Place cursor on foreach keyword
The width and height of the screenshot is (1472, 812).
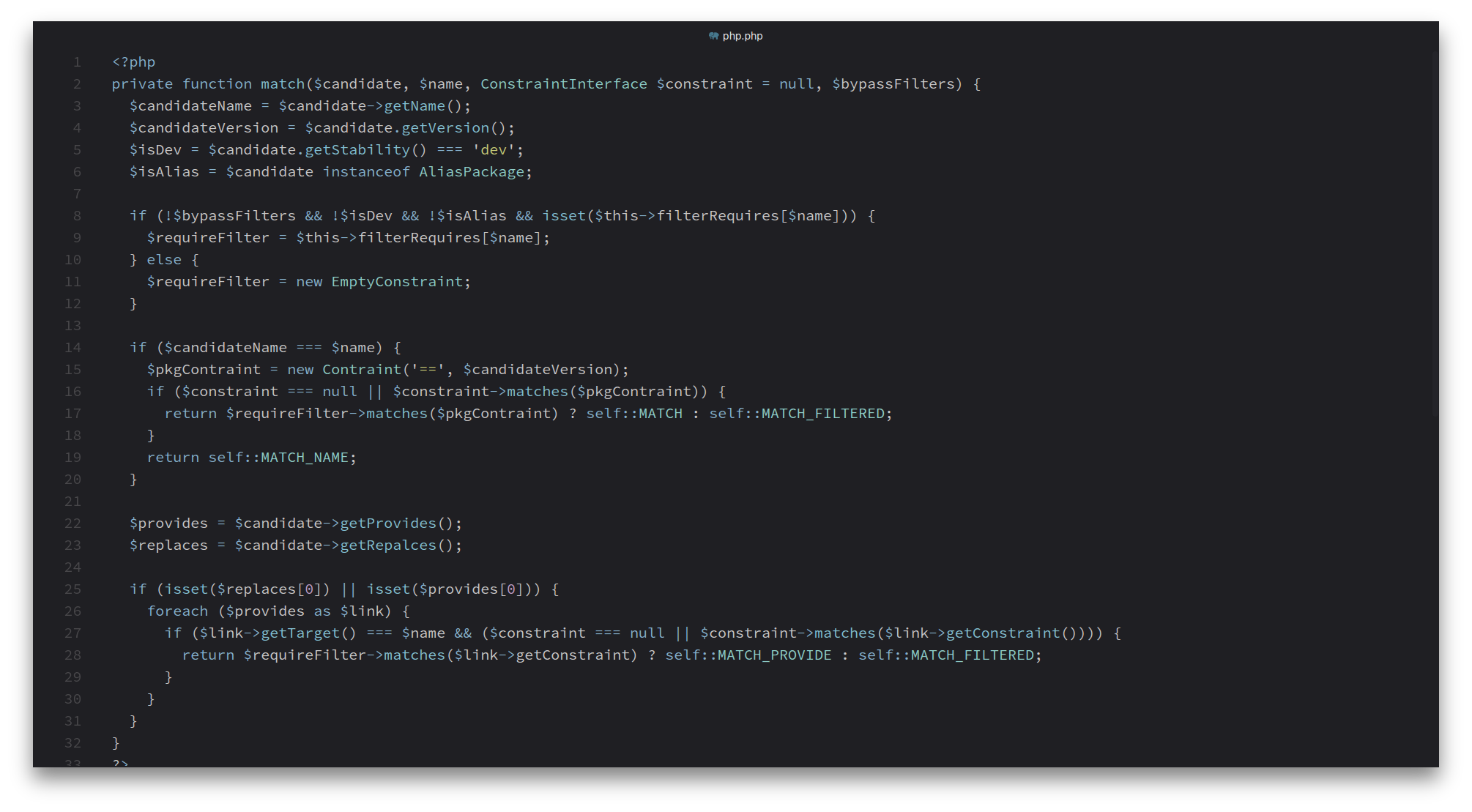[177, 611]
